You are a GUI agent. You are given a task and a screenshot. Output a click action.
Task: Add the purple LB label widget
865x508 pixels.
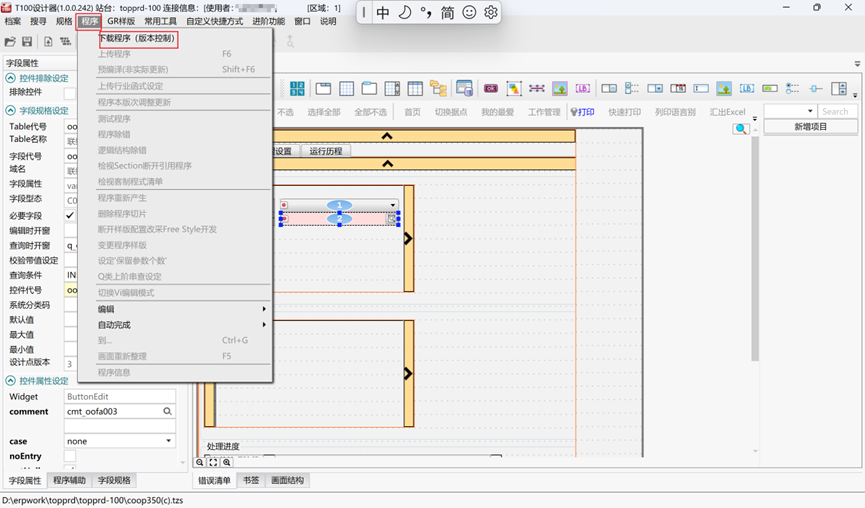(583, 88)
